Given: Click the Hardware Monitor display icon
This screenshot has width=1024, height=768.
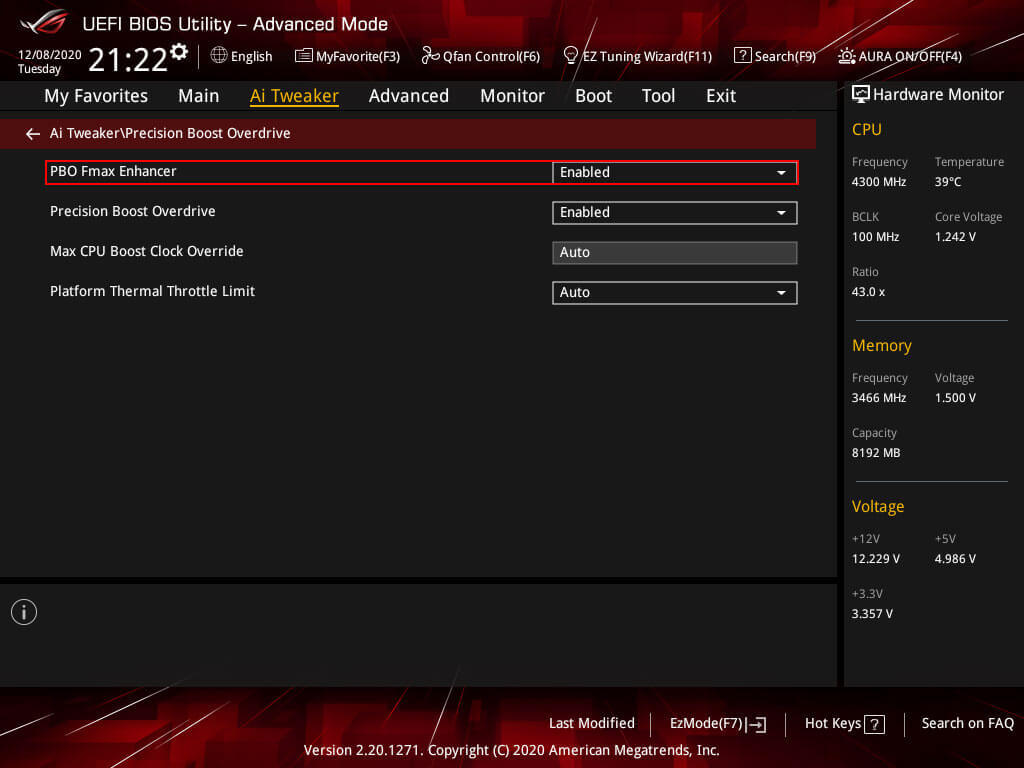Looking at the screenshot, I should [861, 94].
